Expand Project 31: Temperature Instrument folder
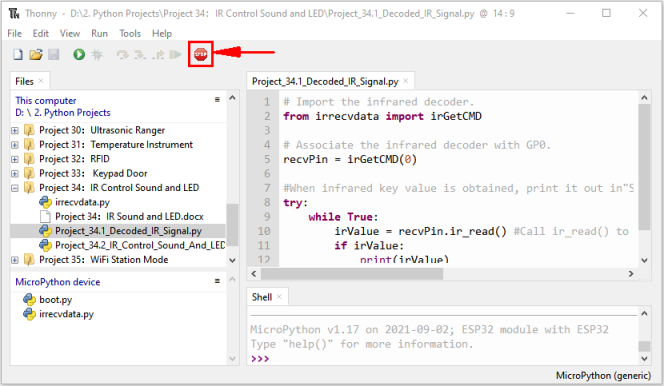Screen dimensions: 664x387 coord(15,145)
